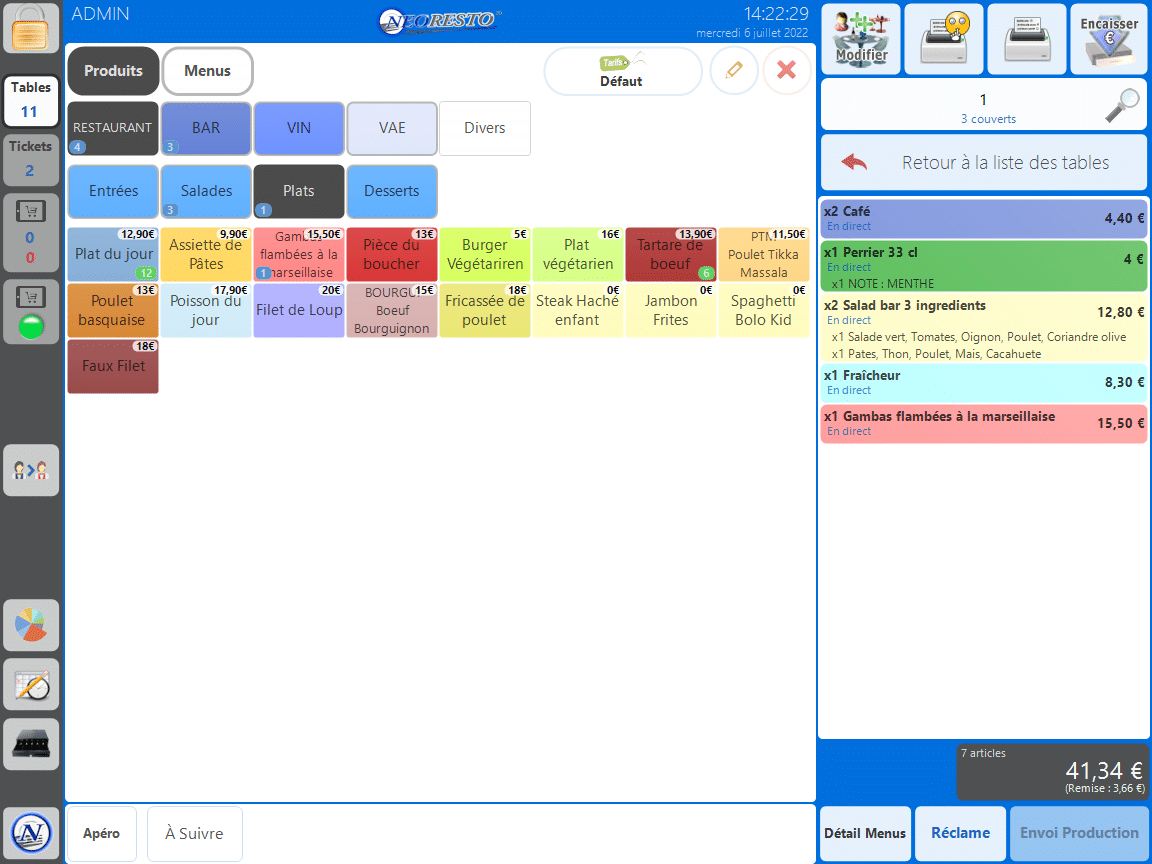The width and height of the screenshot is (1152, 864).
Task: Click the padlock lock-screen icon
Action: pyautogui.click(x=31, y=29)
